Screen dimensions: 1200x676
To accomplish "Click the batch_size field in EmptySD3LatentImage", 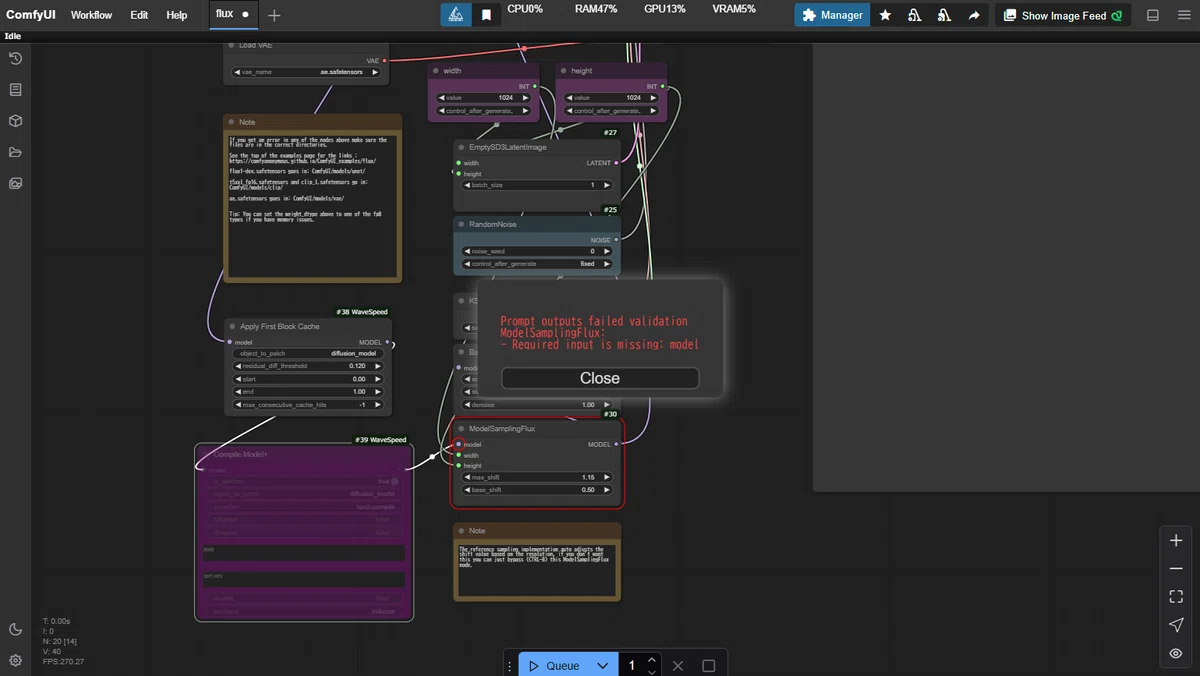I will tap(536, 185).
